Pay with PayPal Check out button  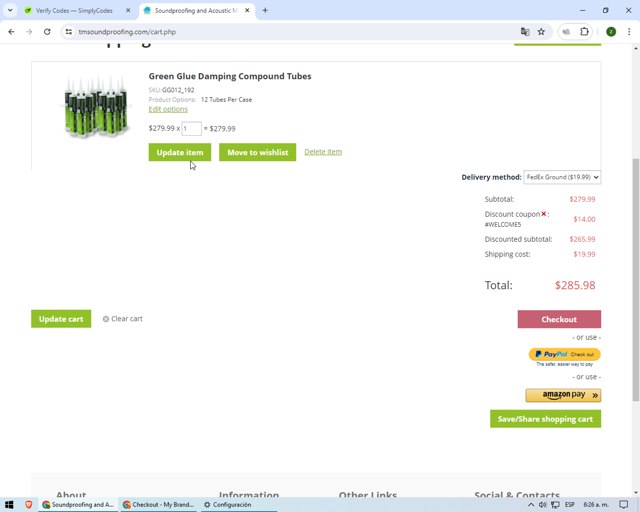click(x=564, y=354)
